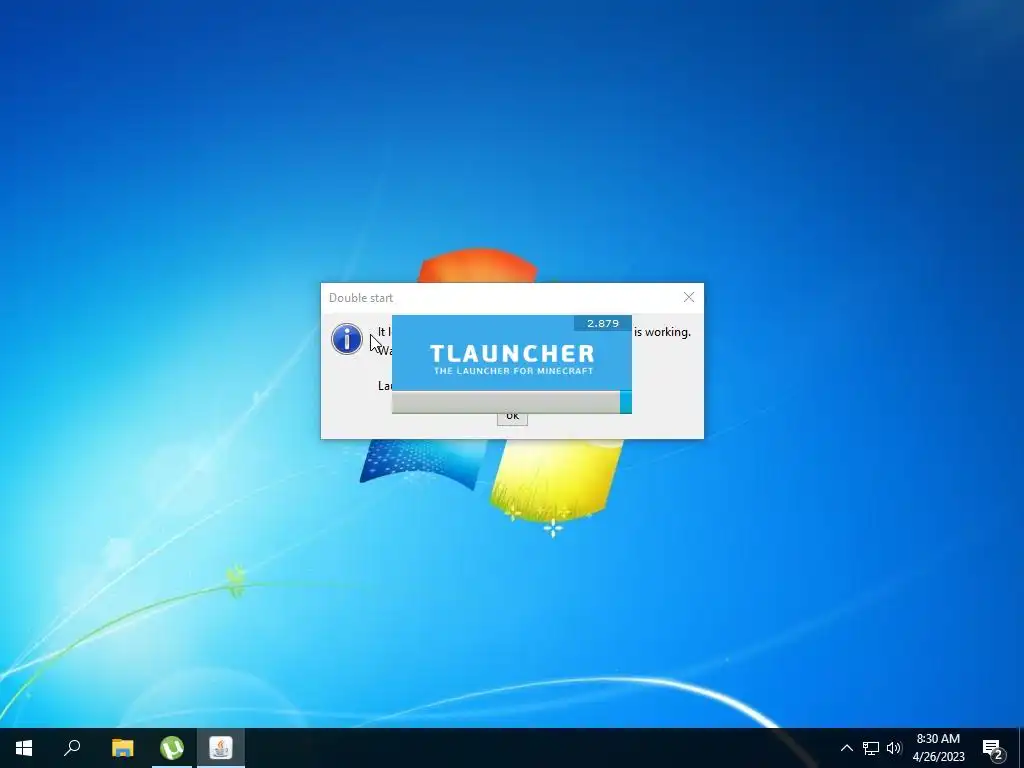Open File Explorer from the taskbar
The width and height of the screenshot is (1024, 768).
tap(122, 748)
